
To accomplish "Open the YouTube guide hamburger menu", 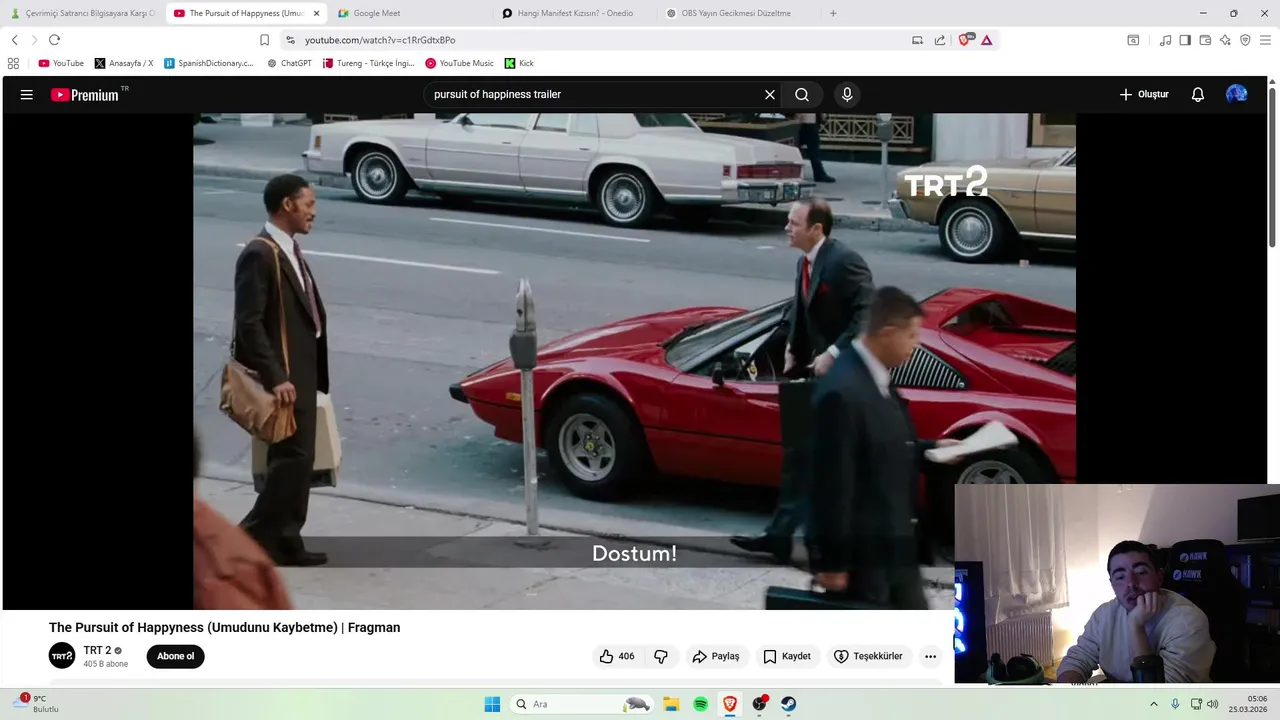I will pyautogui.click(x=27, y=95).
